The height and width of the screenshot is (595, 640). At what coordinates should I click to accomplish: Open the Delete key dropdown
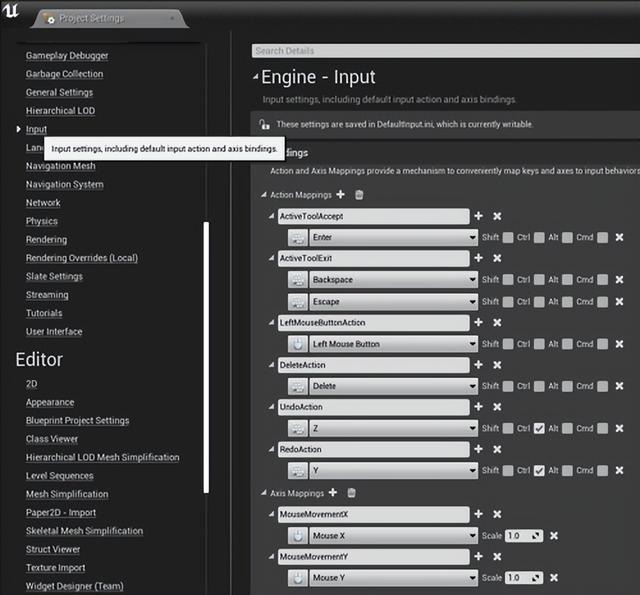393,386
